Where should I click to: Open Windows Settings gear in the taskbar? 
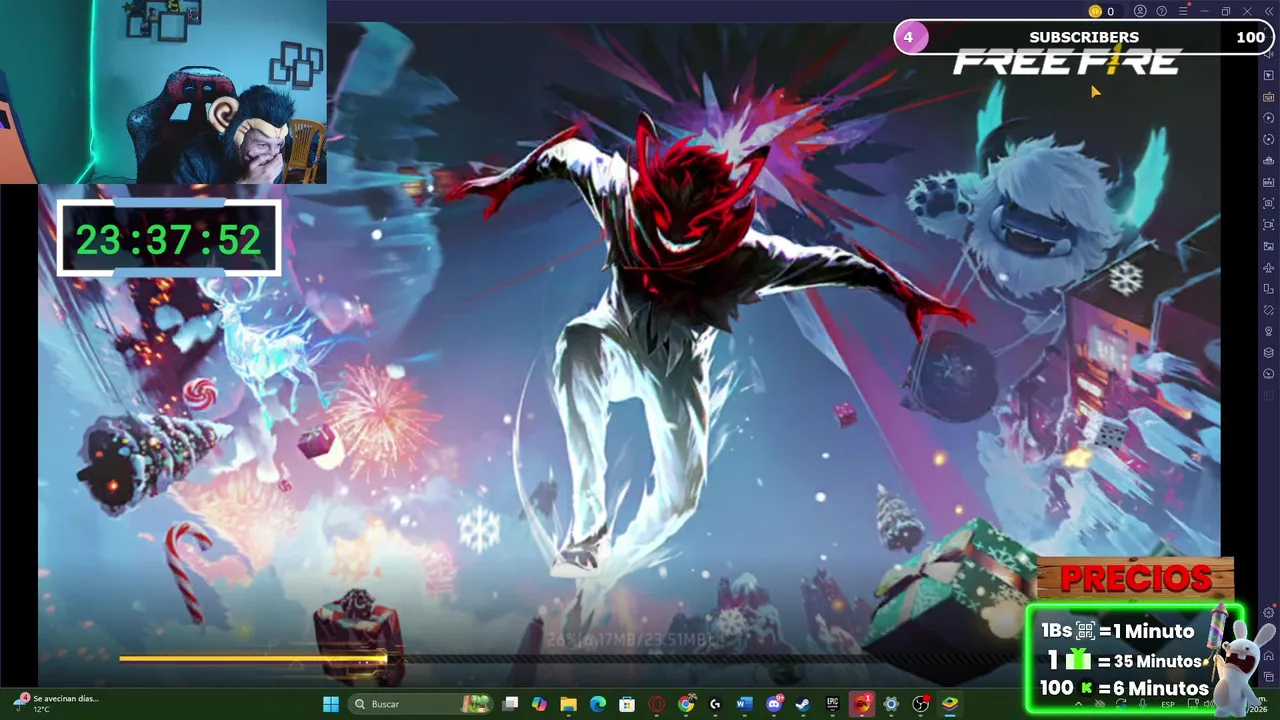tap(891, 704)
